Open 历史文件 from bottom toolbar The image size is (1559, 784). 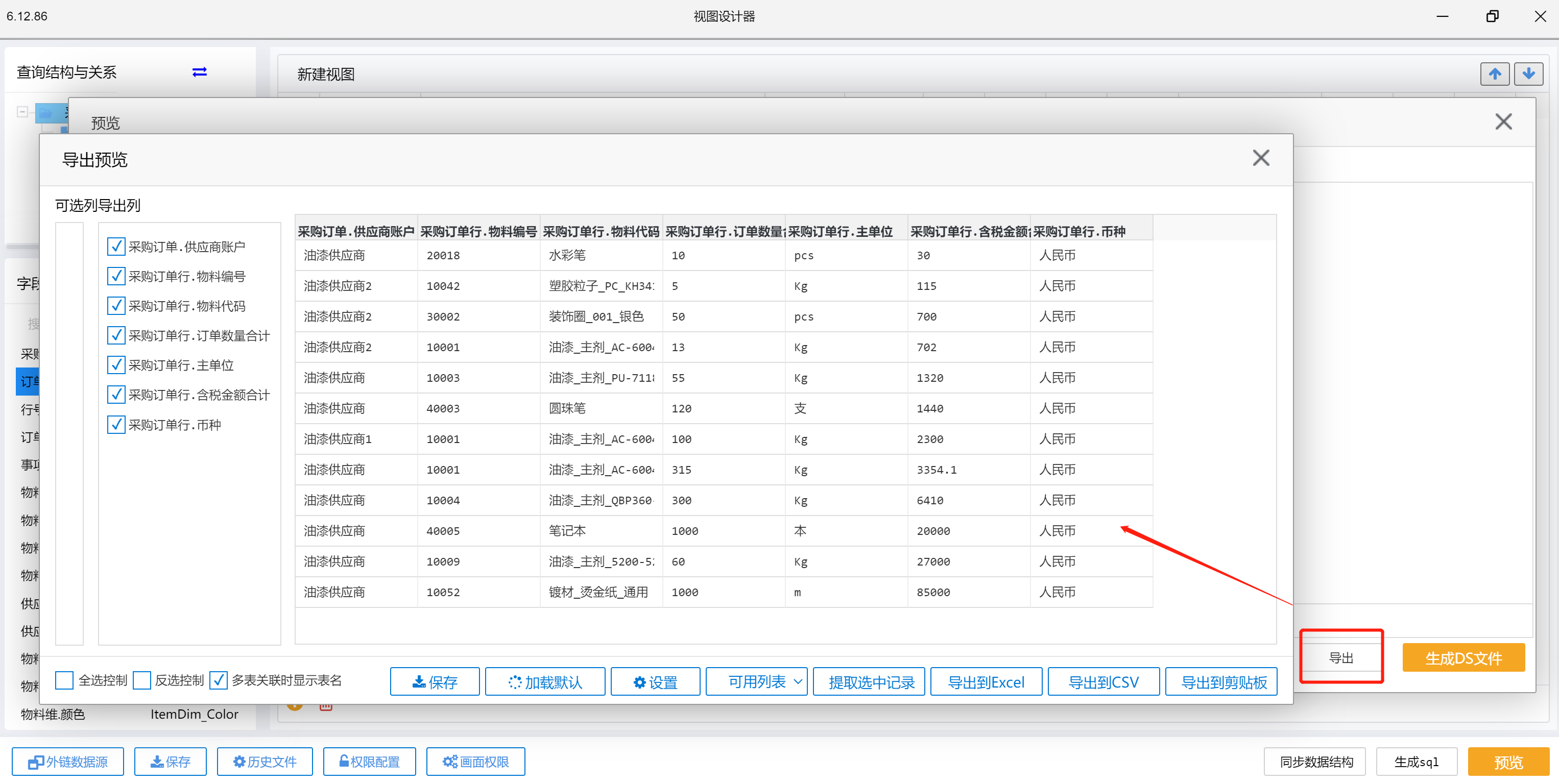click(x=265, y=762)
